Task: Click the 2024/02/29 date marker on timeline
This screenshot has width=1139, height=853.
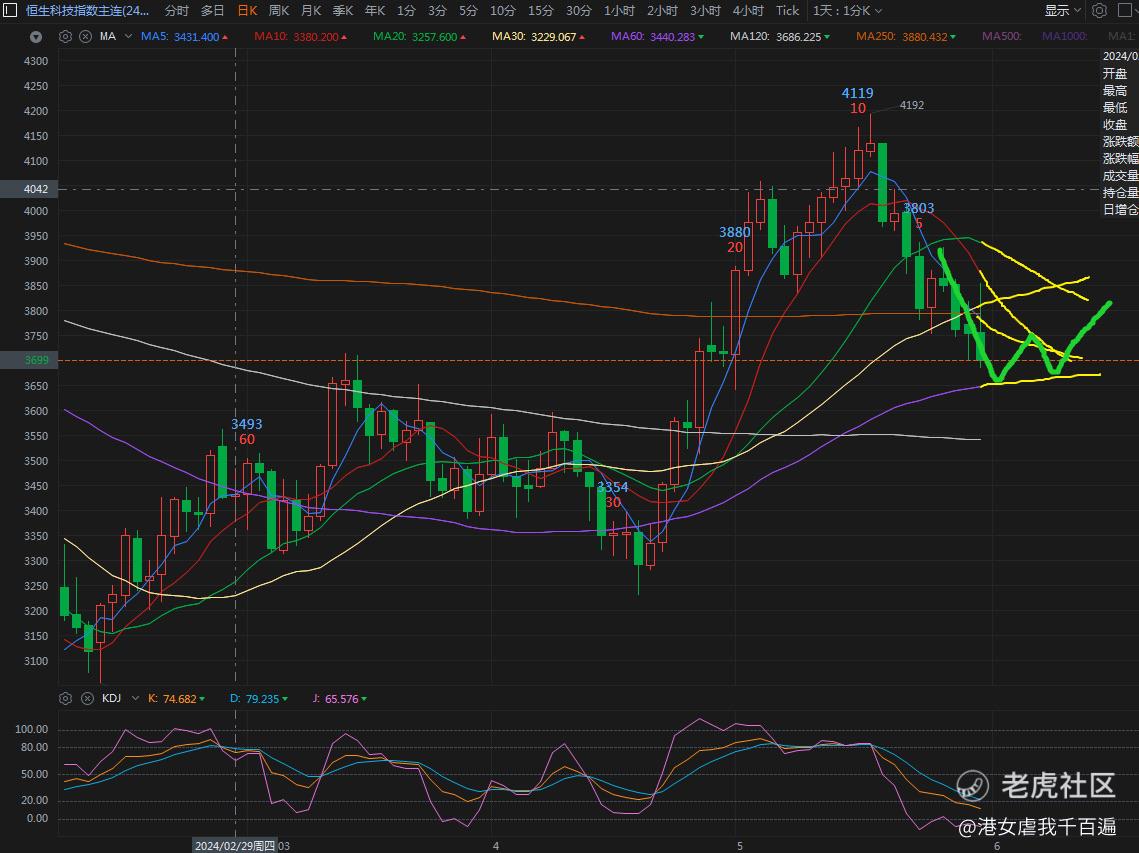Action: point(235,846)
